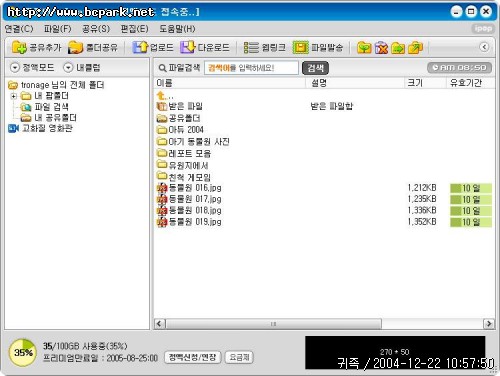
Task: Click the 동물원 016.jpg file icon
Action: pyautogui.click(x=162, y=188)
